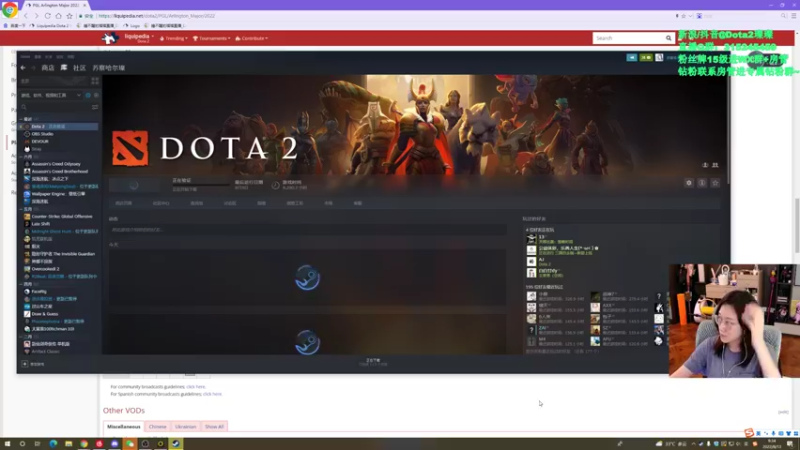Screen dimensions: 800x450
Task: Click the library search field
Action: 55,107
